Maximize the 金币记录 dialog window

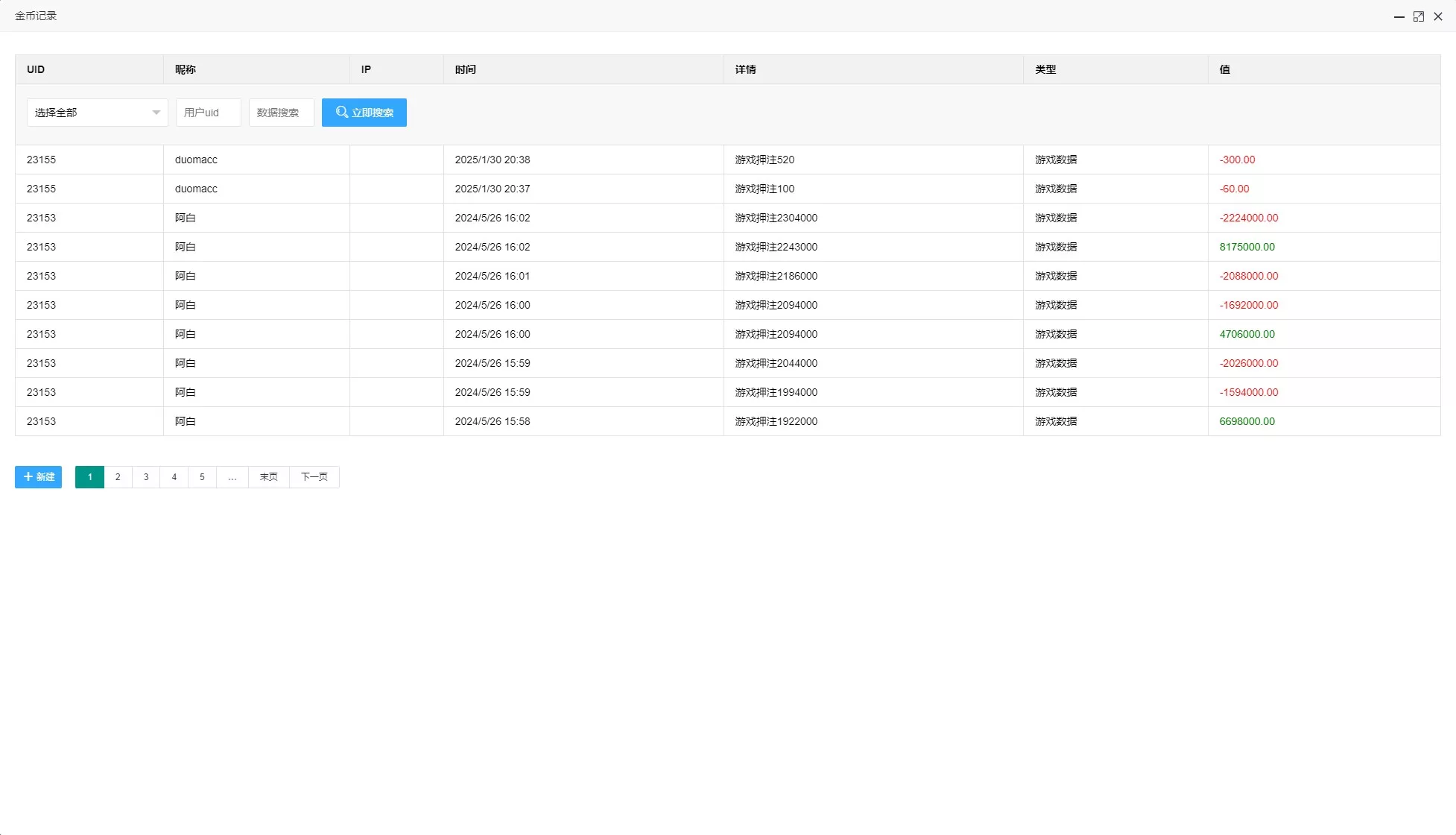coord(1418,16)
